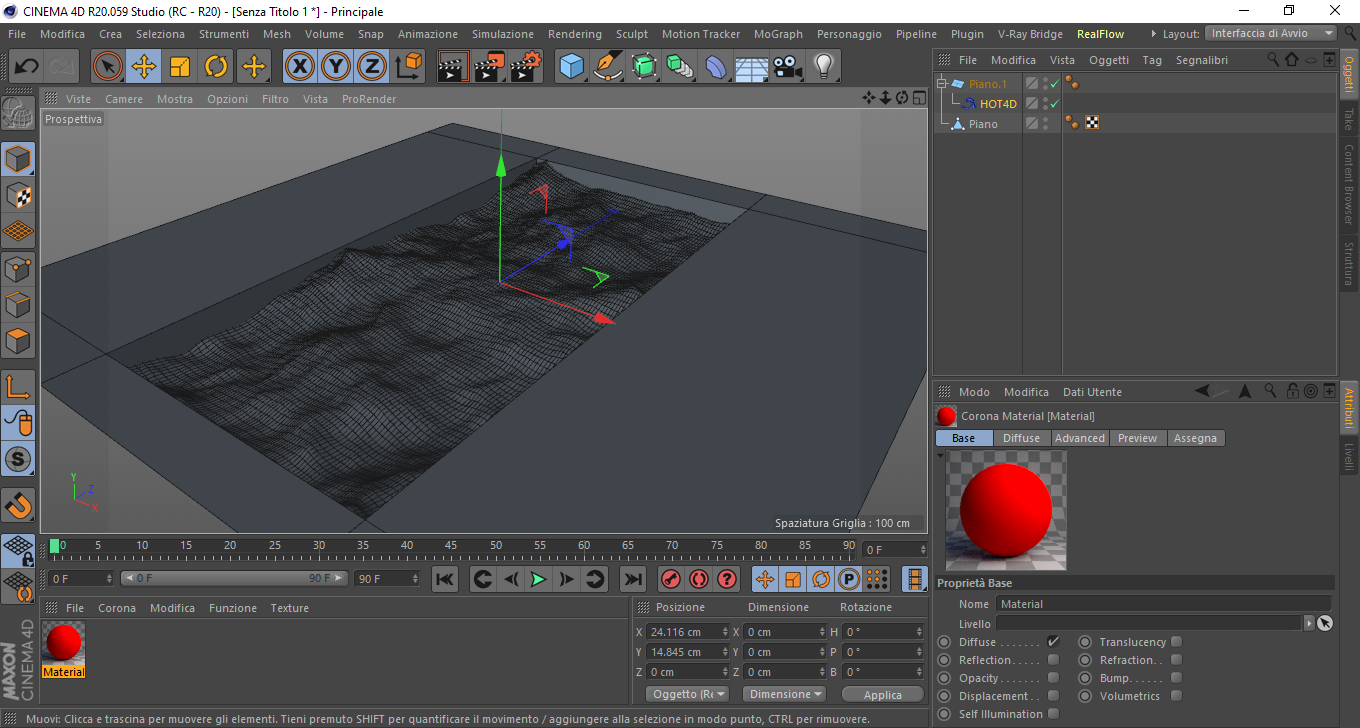This screenshot has width=1360, height=728.
Task: Open the RealFlow menu
Action: click(x=1100, y=34)
